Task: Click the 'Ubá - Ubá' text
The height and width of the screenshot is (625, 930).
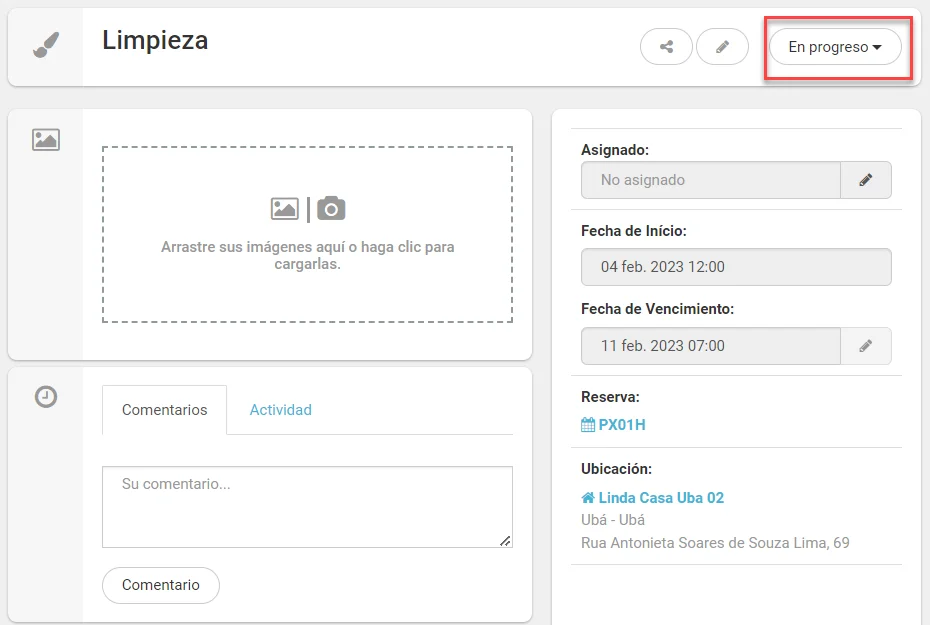Action: (x=613, y=520)
